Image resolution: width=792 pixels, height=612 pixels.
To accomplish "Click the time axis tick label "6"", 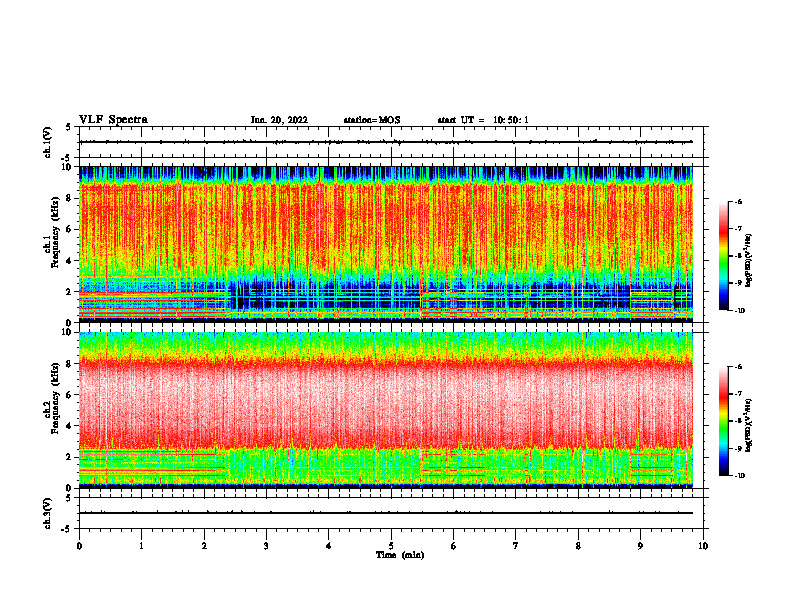I will (454, 546).
